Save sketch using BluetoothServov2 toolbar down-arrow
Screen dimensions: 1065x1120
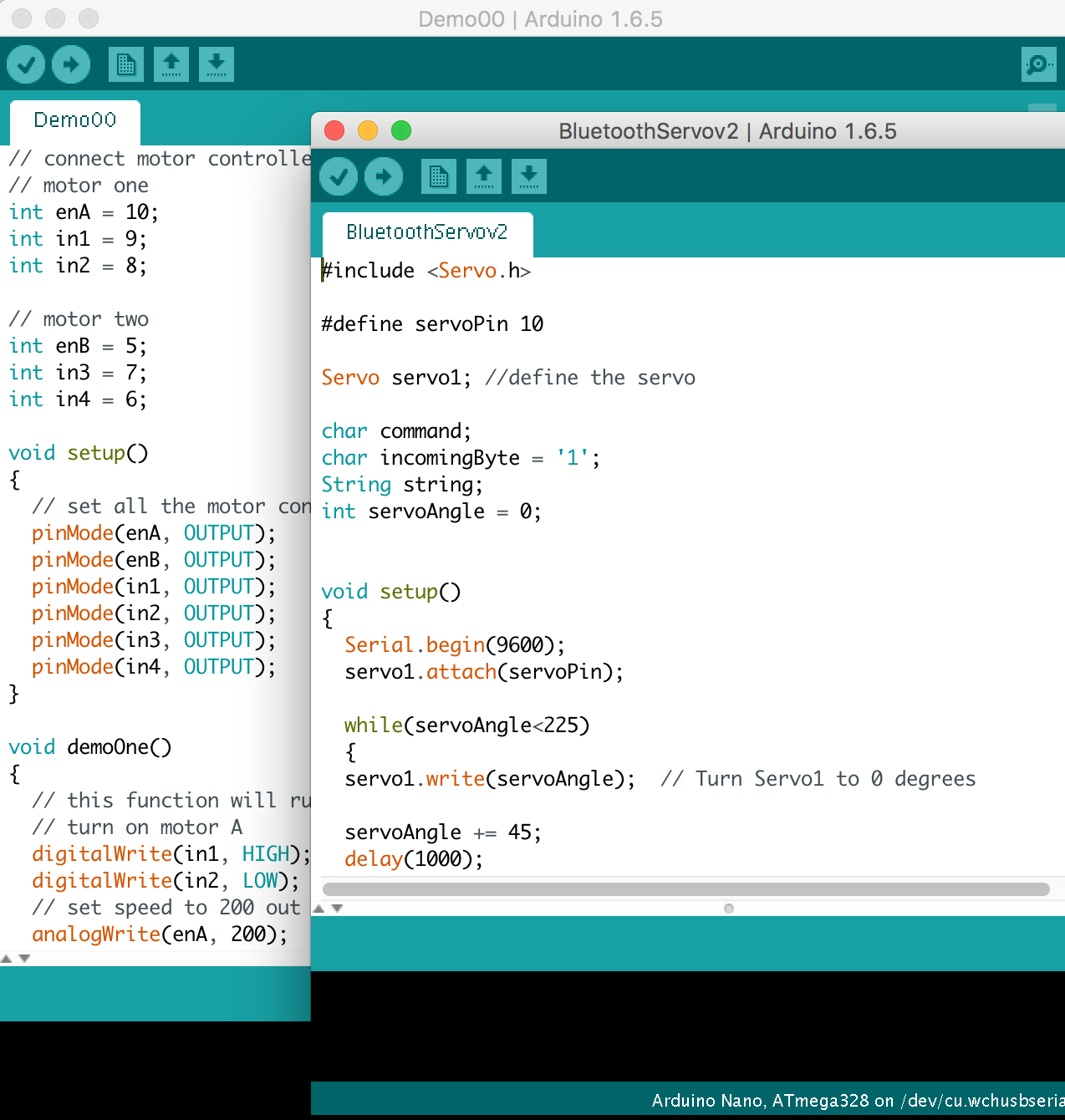tap(529, 176)
